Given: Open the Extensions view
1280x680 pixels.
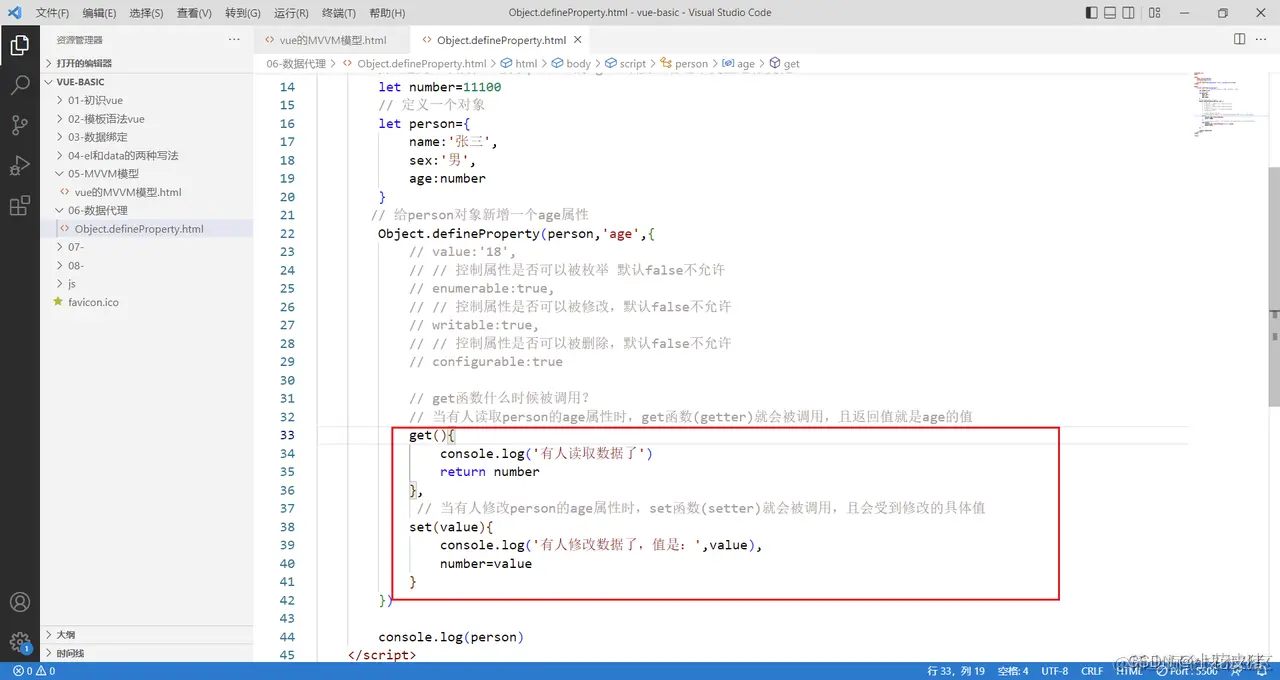Looking at the screenshot, I should [19, 206].
